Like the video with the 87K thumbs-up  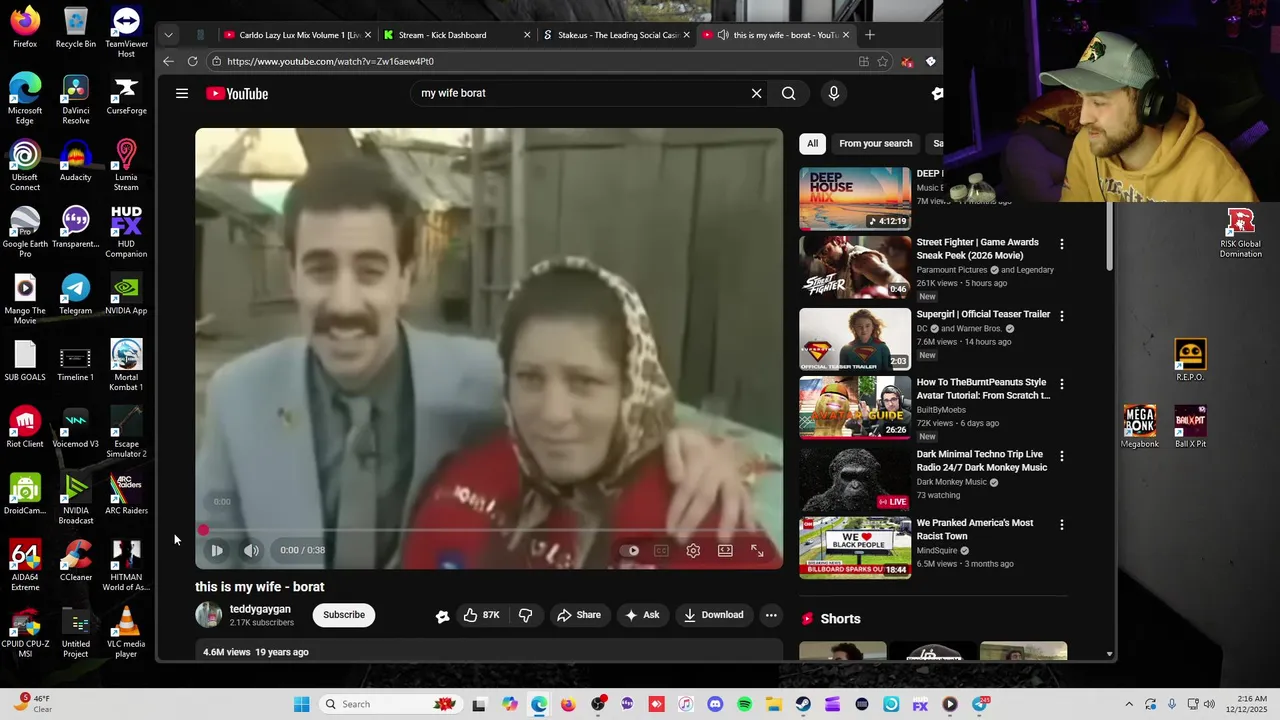tap(481, 615)
